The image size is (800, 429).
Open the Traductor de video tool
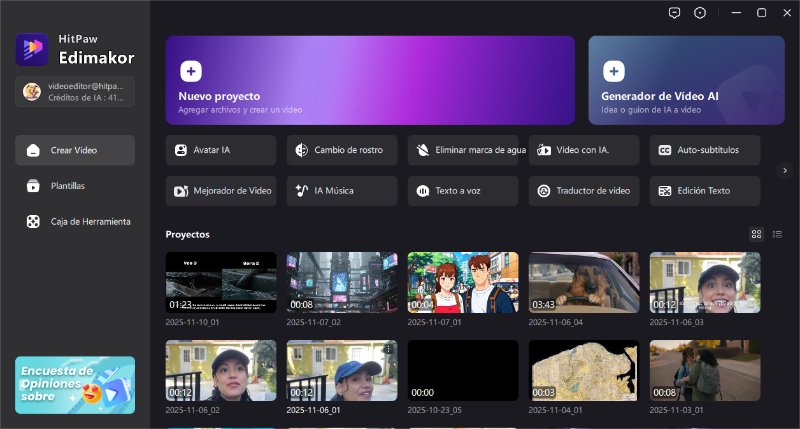point(584,191)
